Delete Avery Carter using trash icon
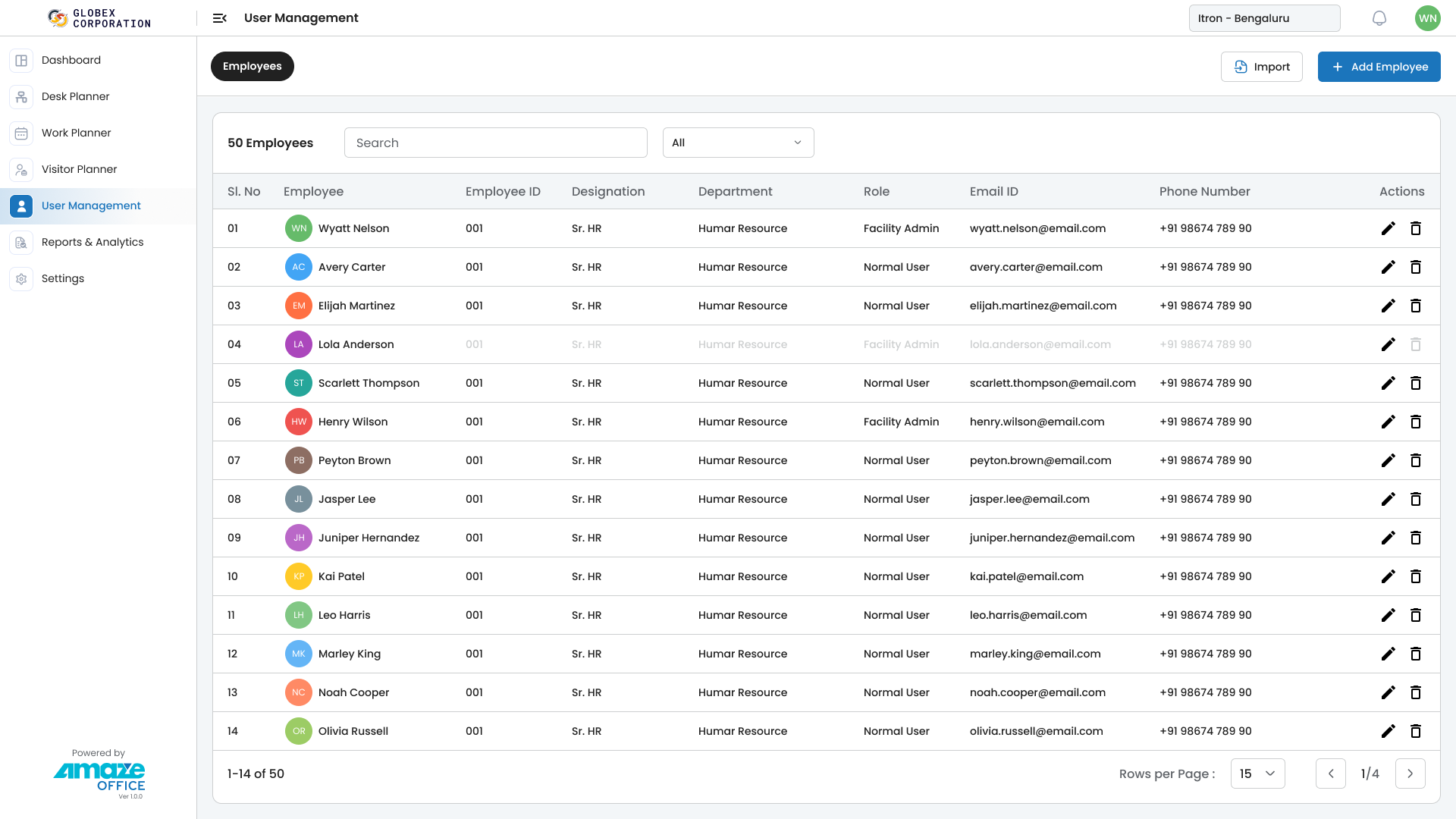 pyautogui.click(x=1415, y=267)
